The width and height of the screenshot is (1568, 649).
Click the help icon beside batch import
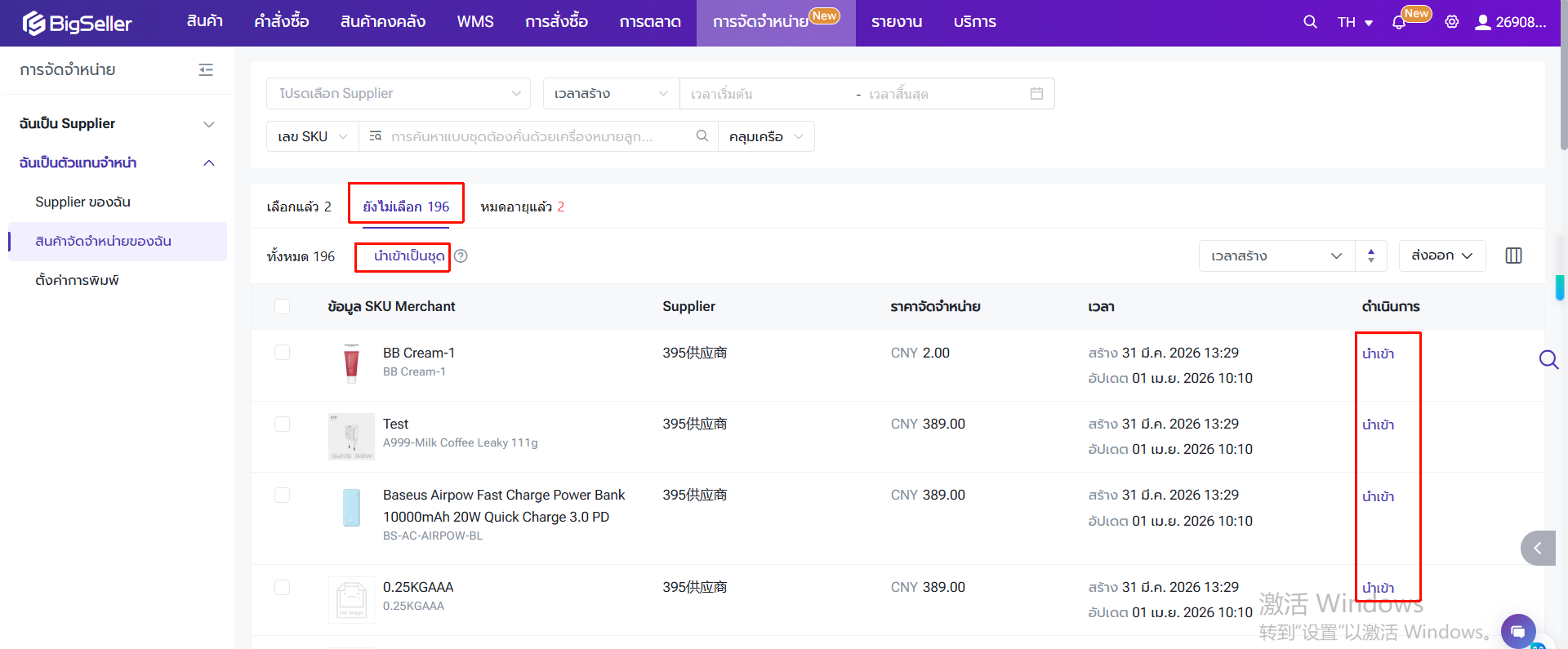(x=461, y=256)
